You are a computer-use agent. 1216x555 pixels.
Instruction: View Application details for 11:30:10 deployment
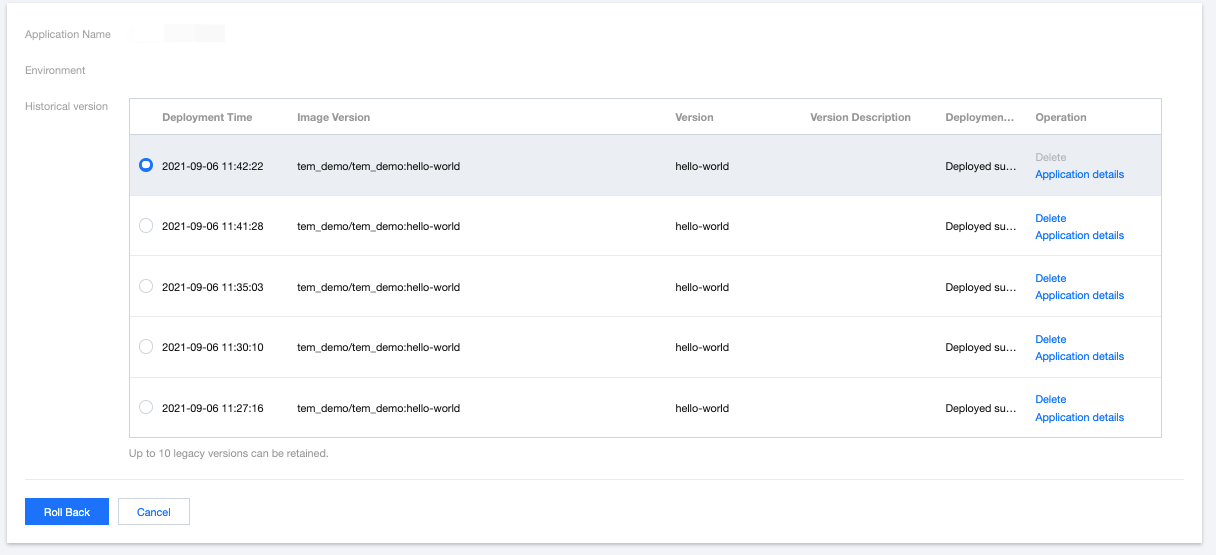1079,356
